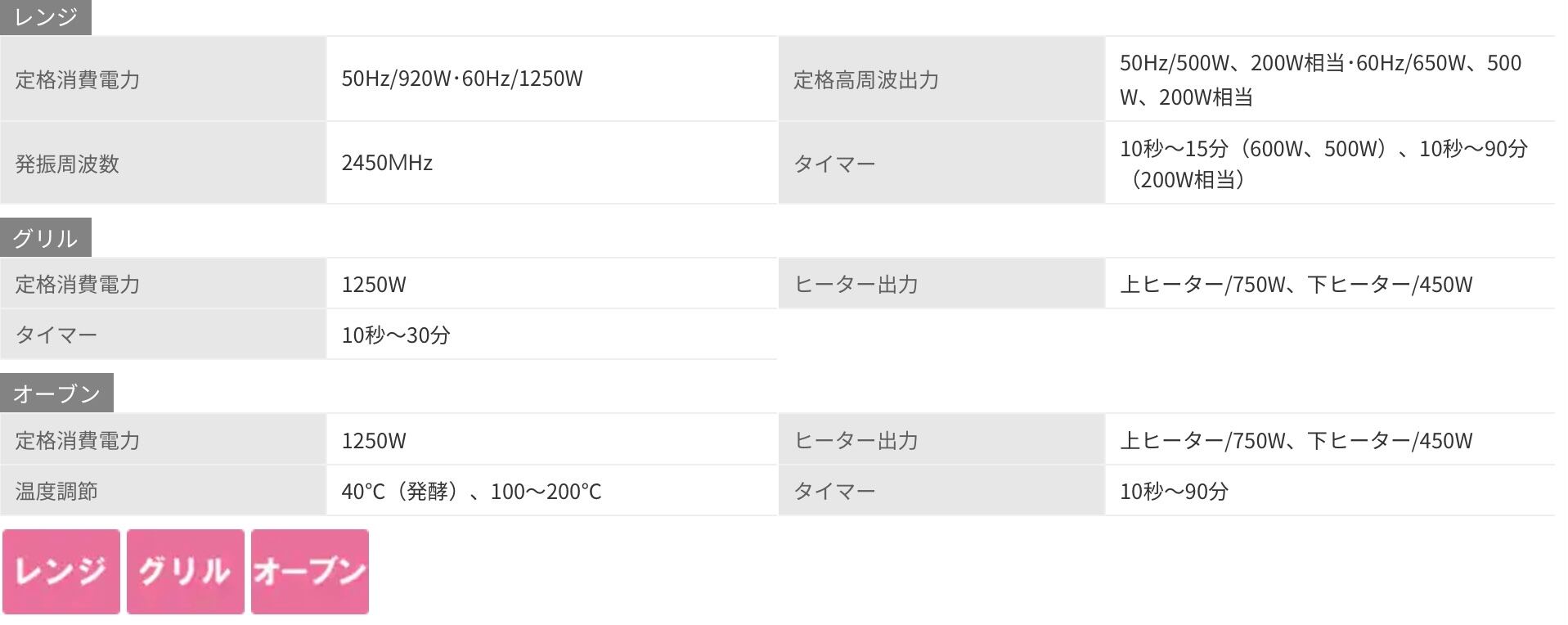Click the 40℃（発酵）、100〜200℃ value
Screen dimensions: 1568x625
(471, 491)
